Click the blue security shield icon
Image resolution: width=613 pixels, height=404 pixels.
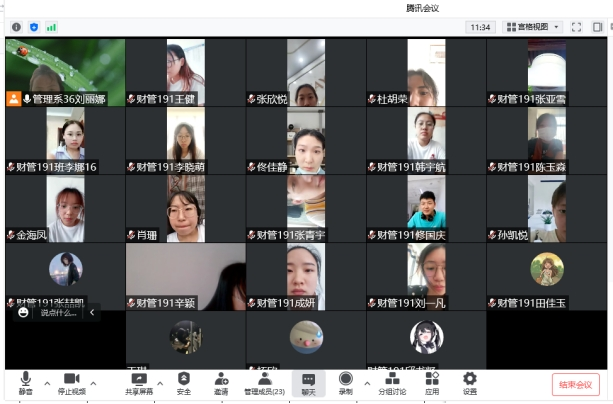(x=33, y=27)
